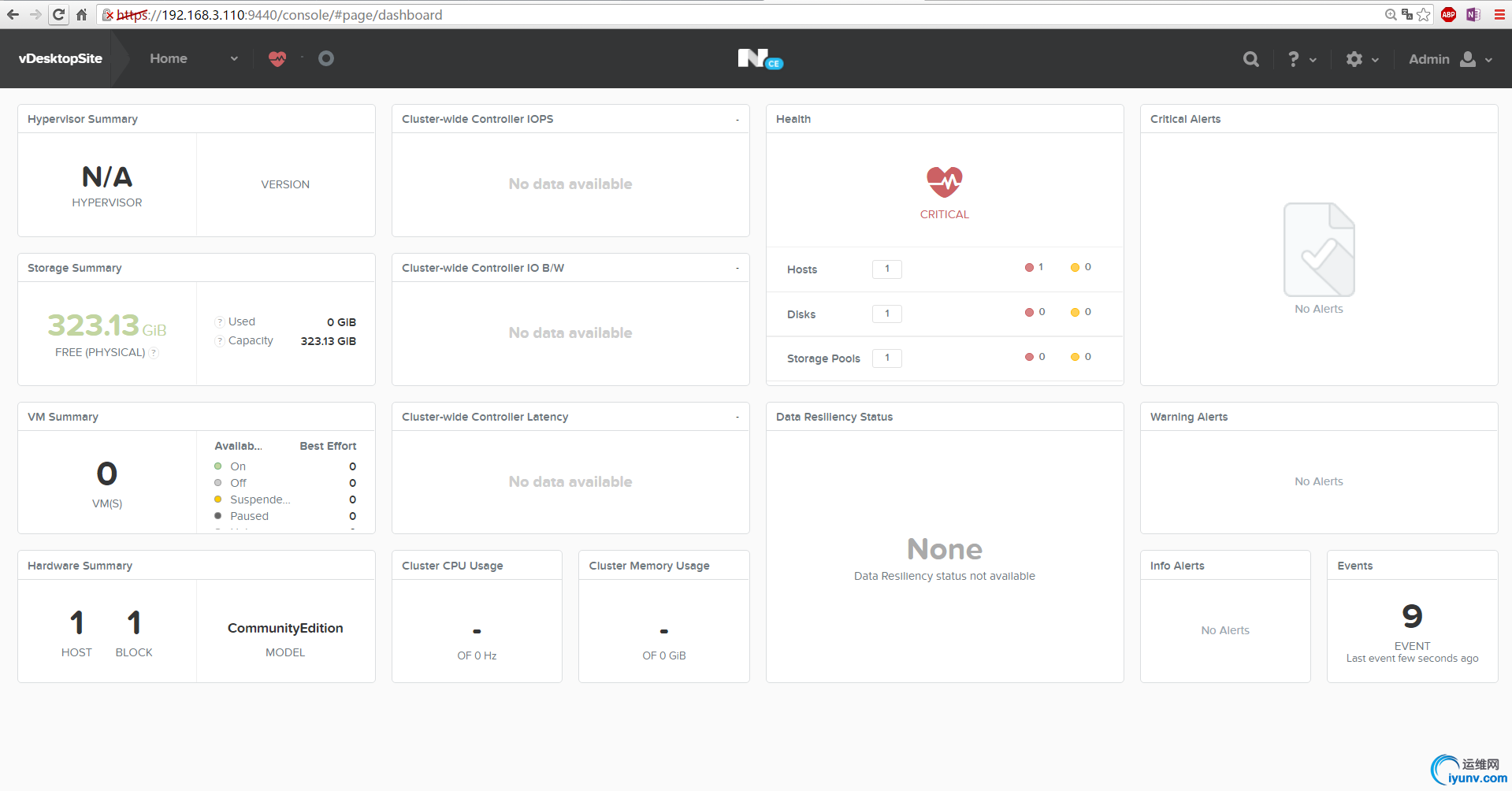Click the health heart icon in header

[277, 58]
